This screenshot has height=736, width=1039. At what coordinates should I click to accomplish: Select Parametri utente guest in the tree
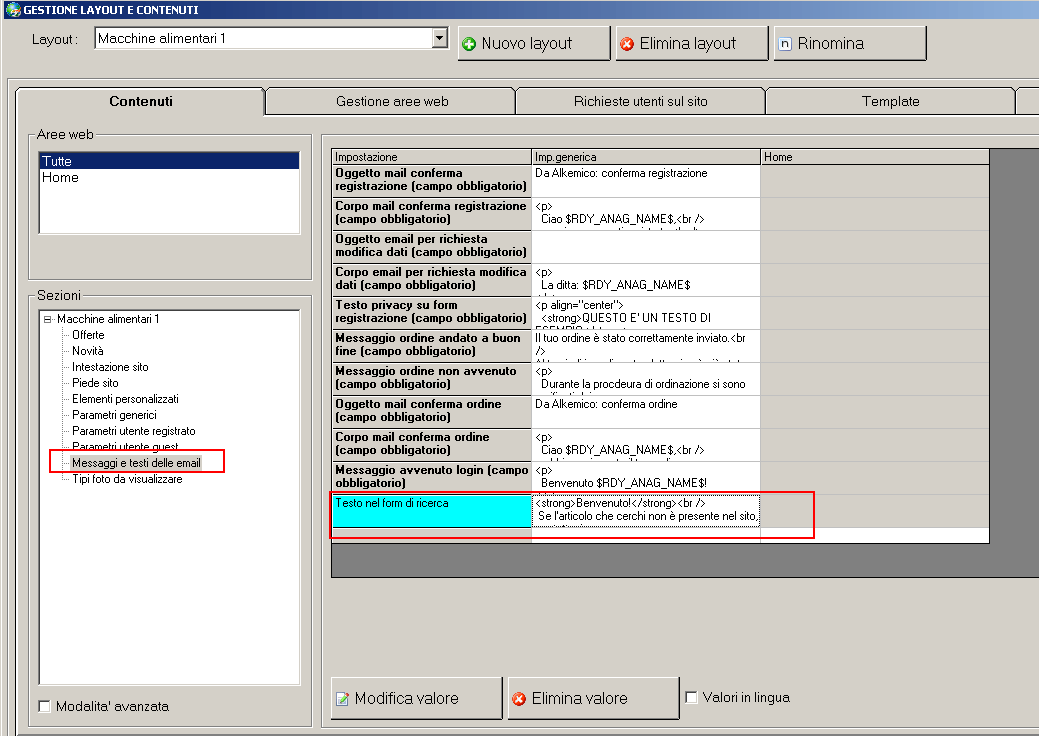(125, 447)
